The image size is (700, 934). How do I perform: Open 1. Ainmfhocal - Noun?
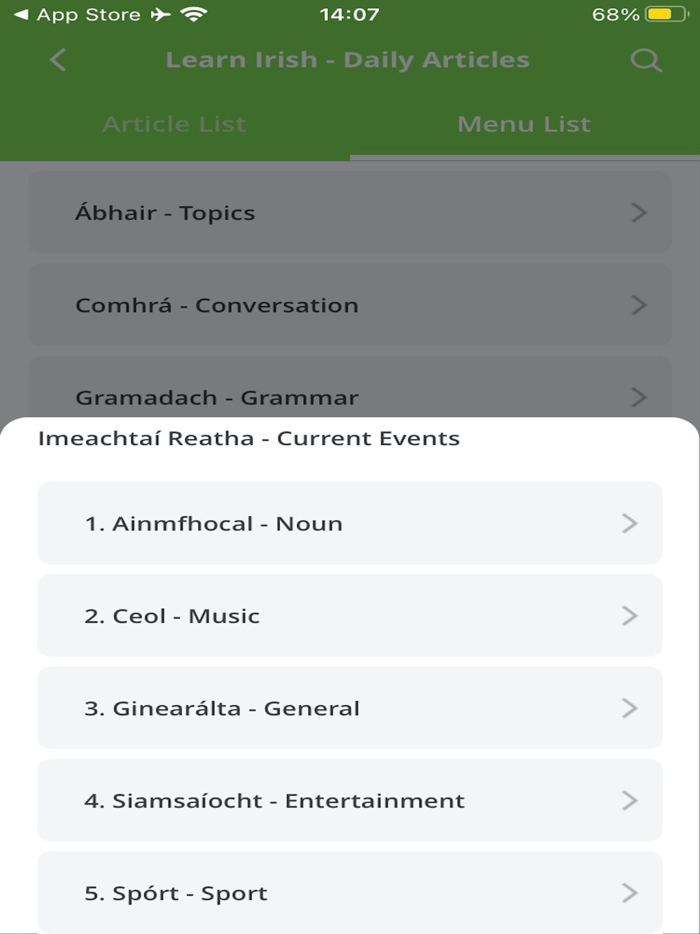pos(350,523)
